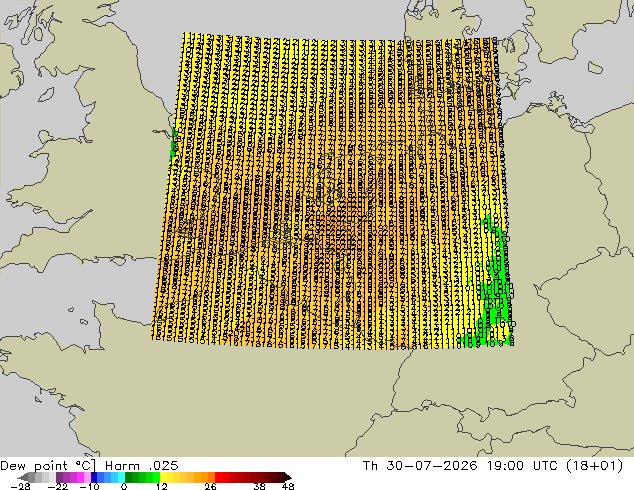The width and height of the screenshot is (634, 490).
Task: Click the bright red legend swatch after 26
Action: [218, 477]
